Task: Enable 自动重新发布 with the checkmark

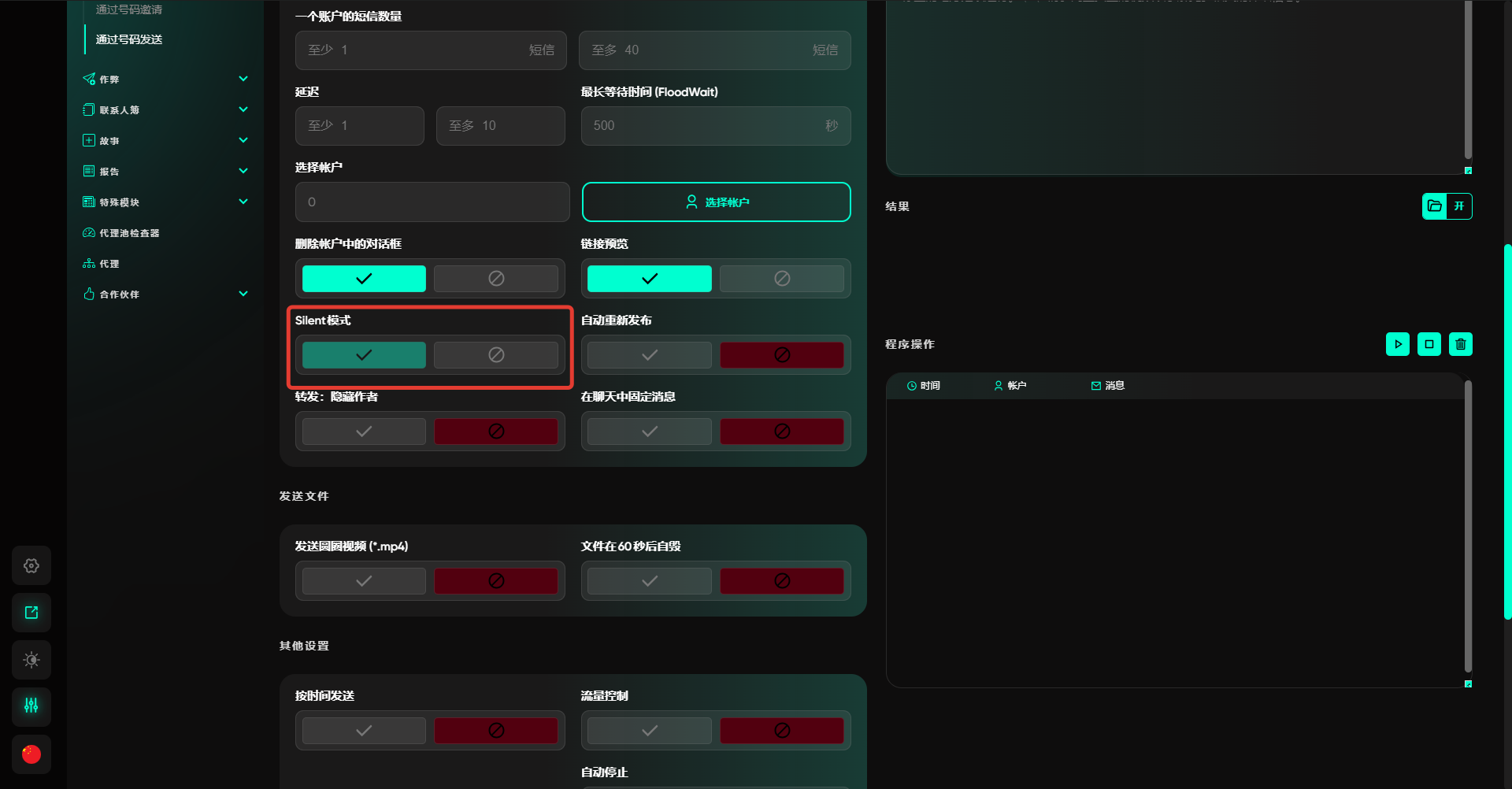Action: (x=649, y=355)
